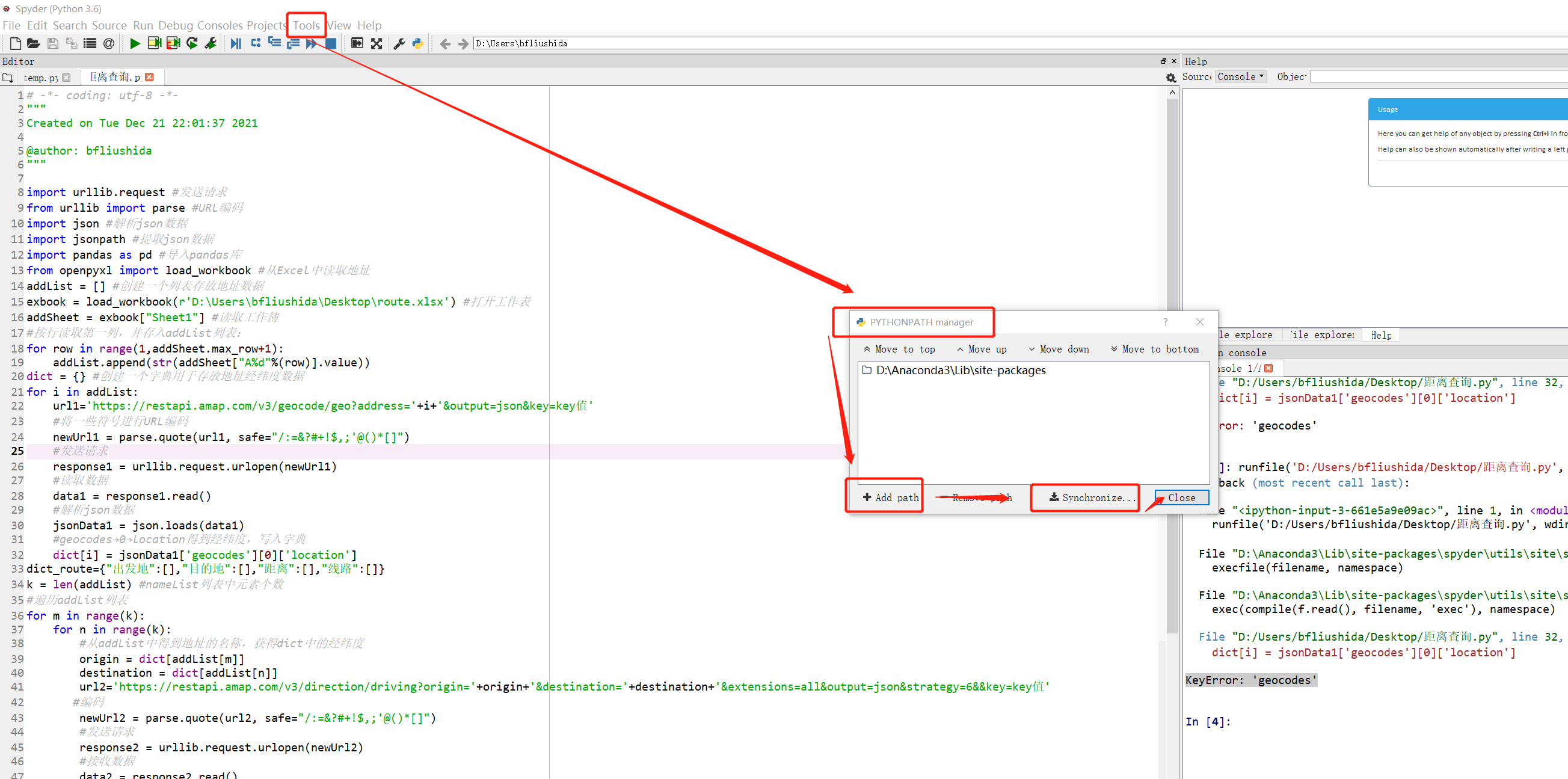Click the Object input field in the Help pane
1568x779 pixels.
[x=1436, y=76]
